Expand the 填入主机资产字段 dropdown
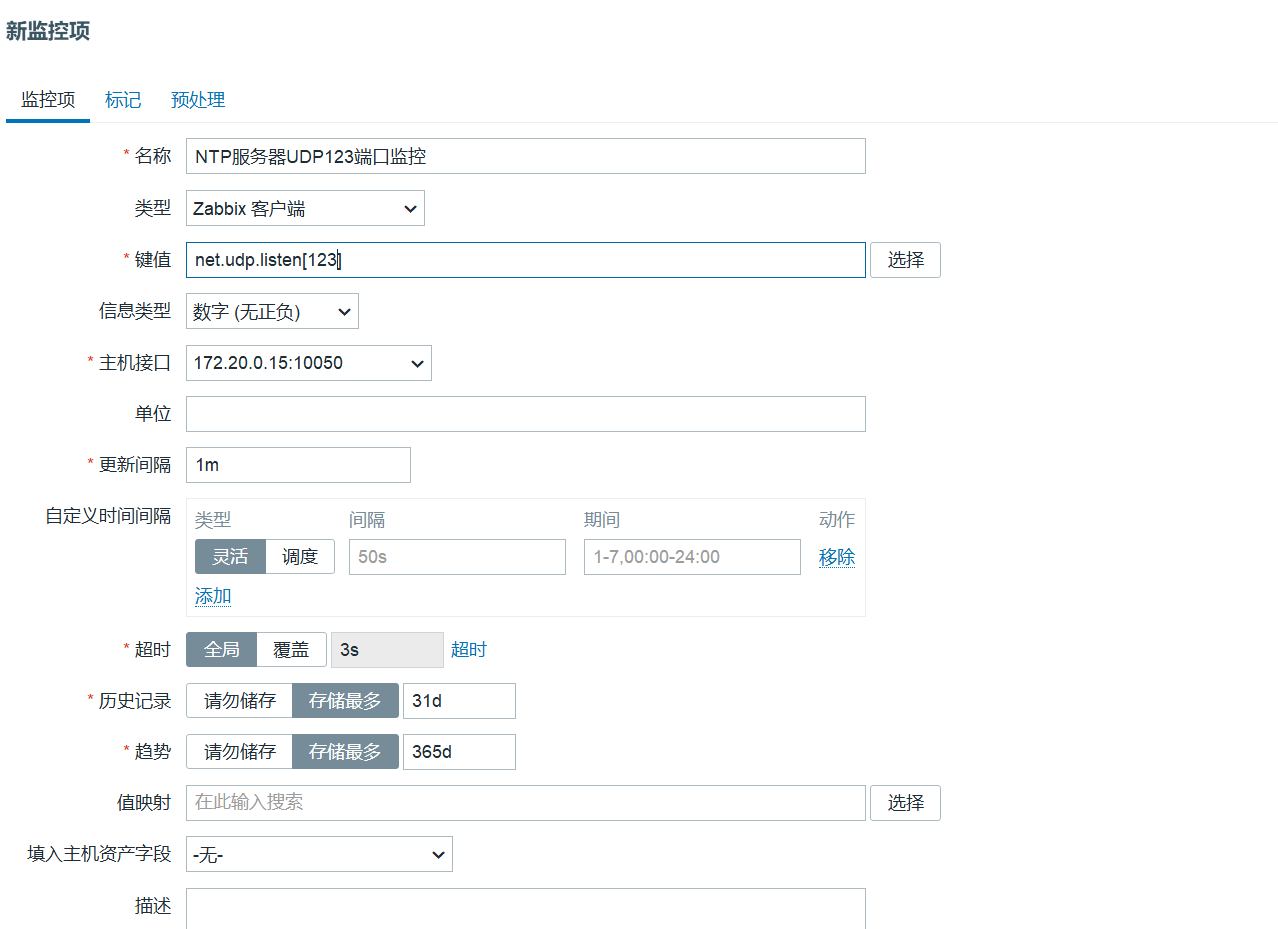This screenshot has width=1278, height=929. pos(319,854)
